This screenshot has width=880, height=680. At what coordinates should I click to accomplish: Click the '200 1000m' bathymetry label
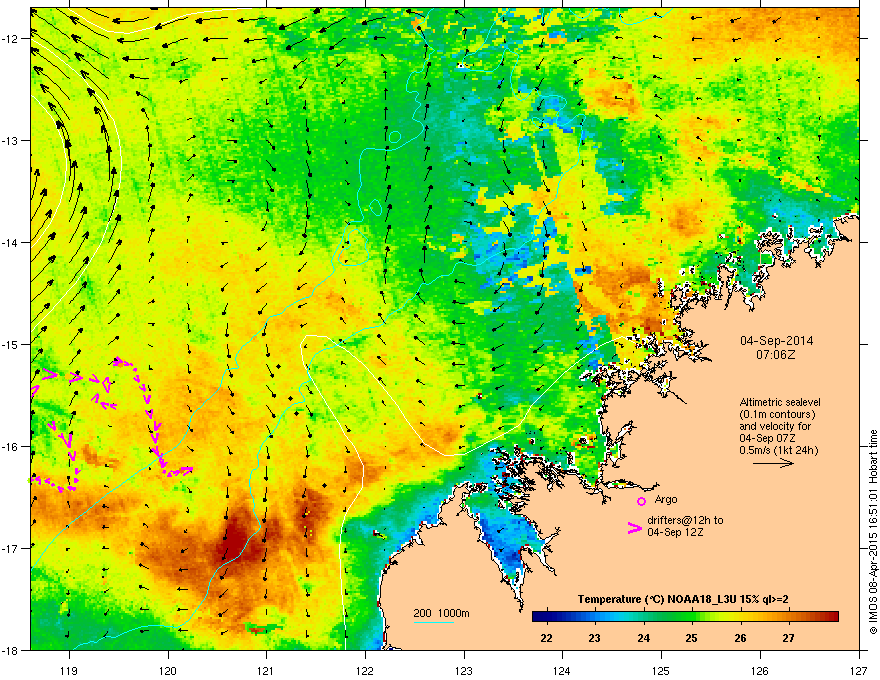coord(441,613)
